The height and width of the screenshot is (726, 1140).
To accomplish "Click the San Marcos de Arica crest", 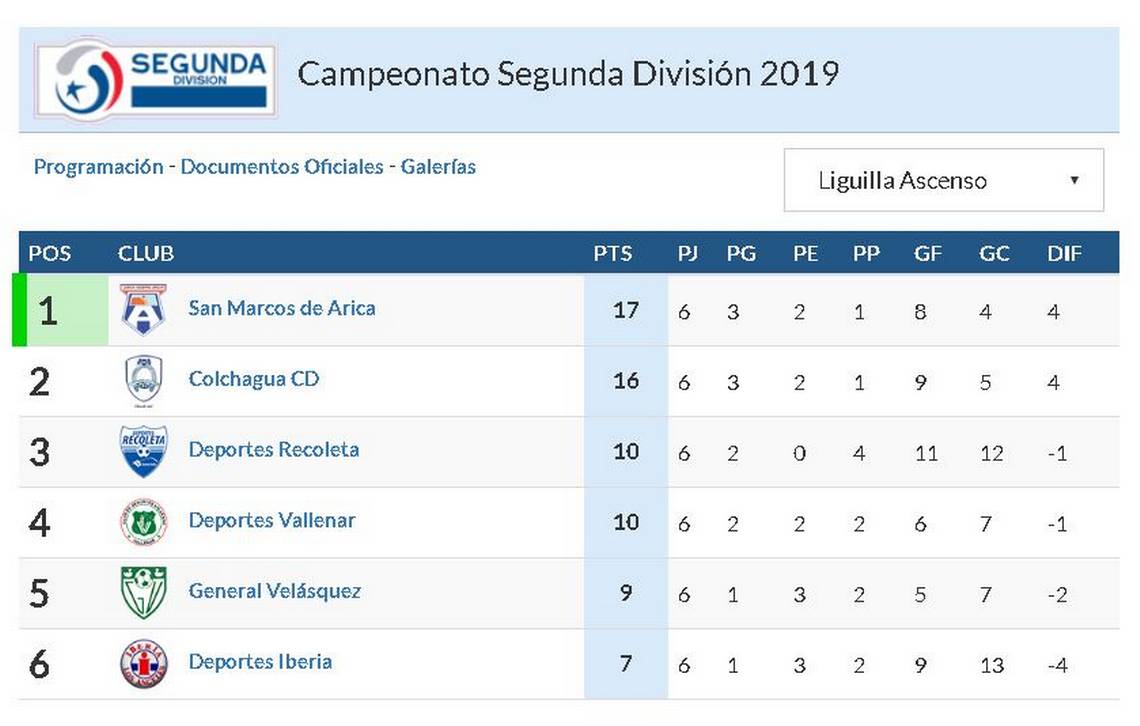I will pyautogui.click(x=143, y=310).
